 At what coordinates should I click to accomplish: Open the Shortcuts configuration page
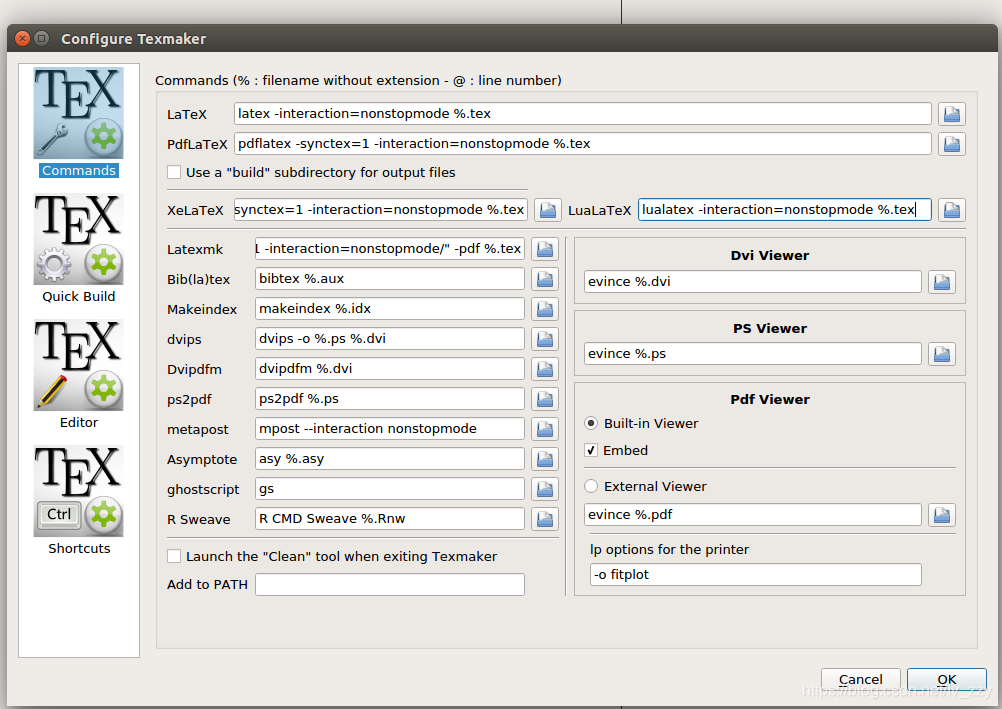pos(79,501)
